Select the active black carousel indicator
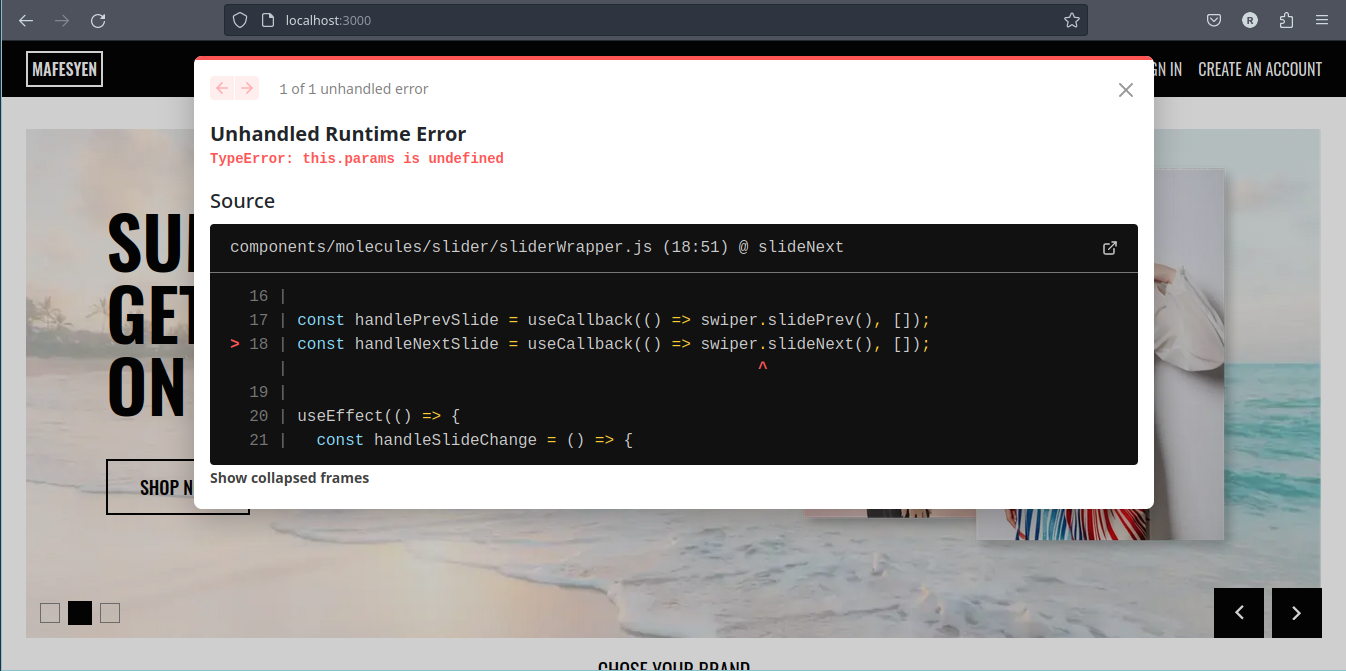Viewport: 1346px width, 671px height. pyautogui.click(x=79, y=612)
